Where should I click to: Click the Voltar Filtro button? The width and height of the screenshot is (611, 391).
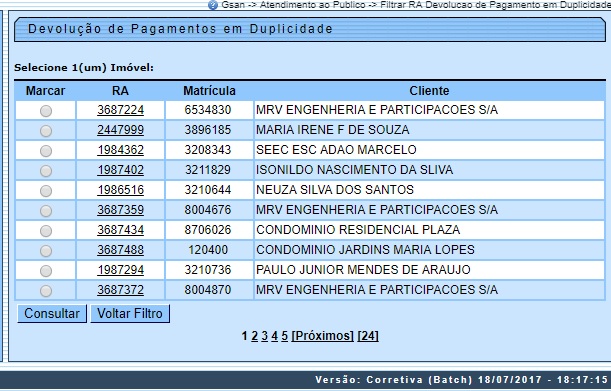[130, 313]
